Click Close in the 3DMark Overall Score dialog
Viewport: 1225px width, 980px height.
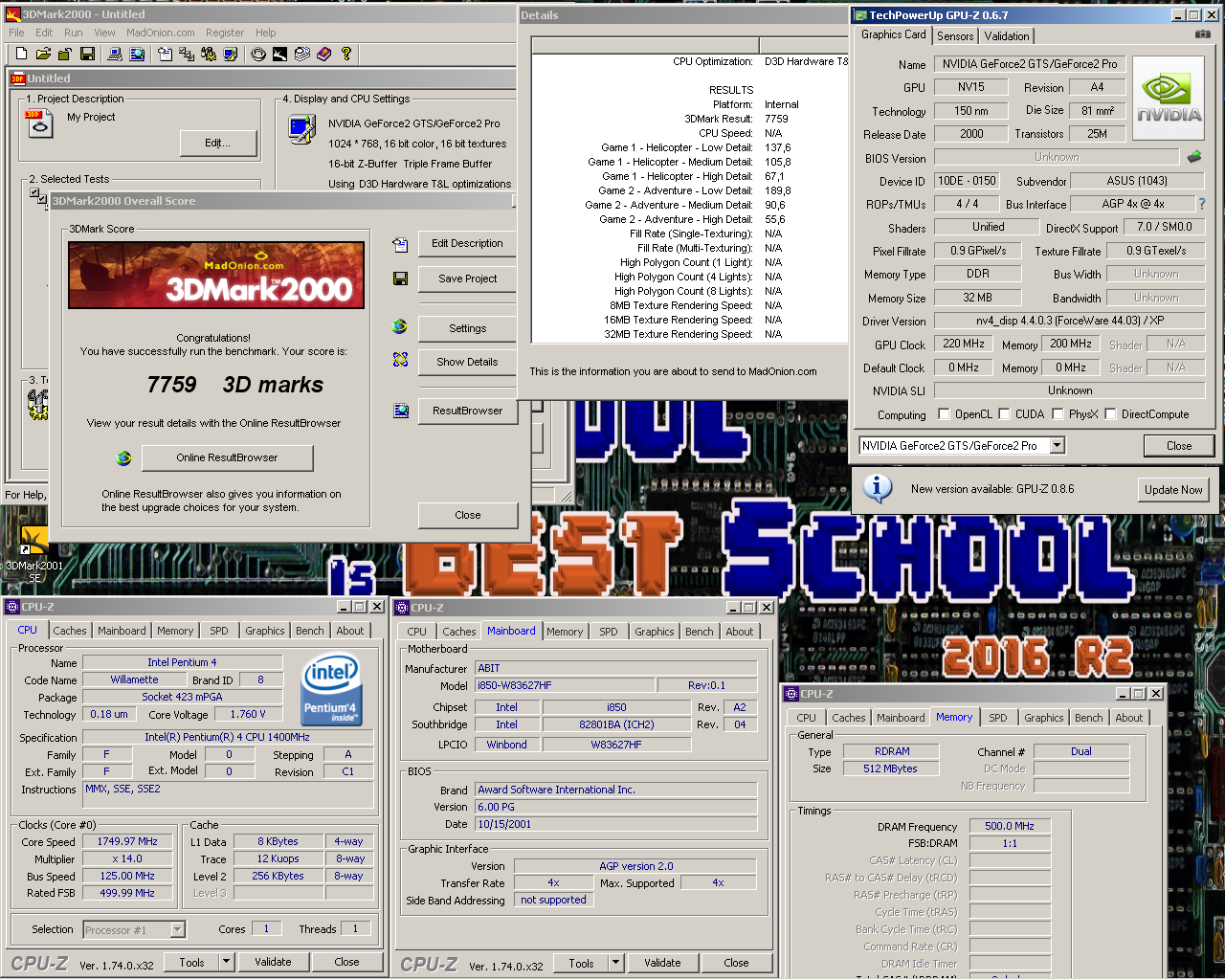[468, 515]
